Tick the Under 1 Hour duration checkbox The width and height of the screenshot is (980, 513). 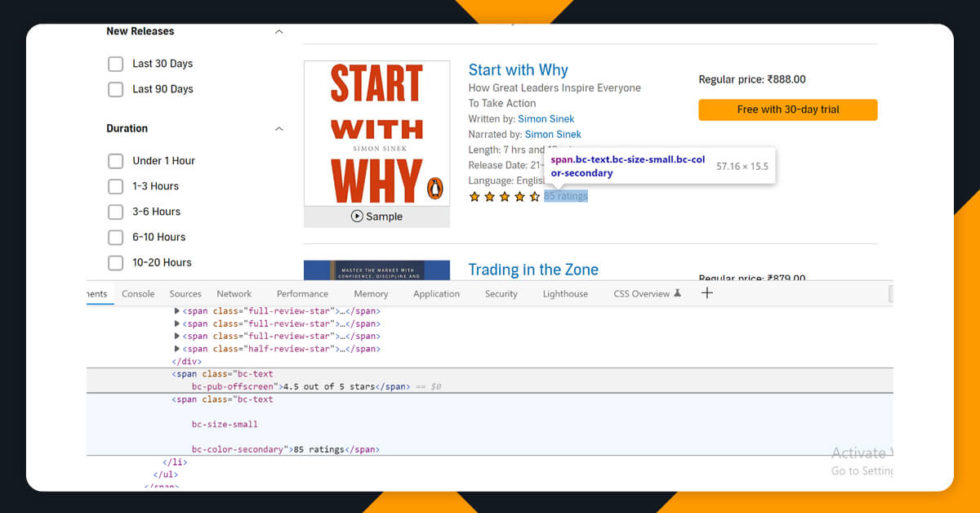pyautogui.click(x=116, y=161)
